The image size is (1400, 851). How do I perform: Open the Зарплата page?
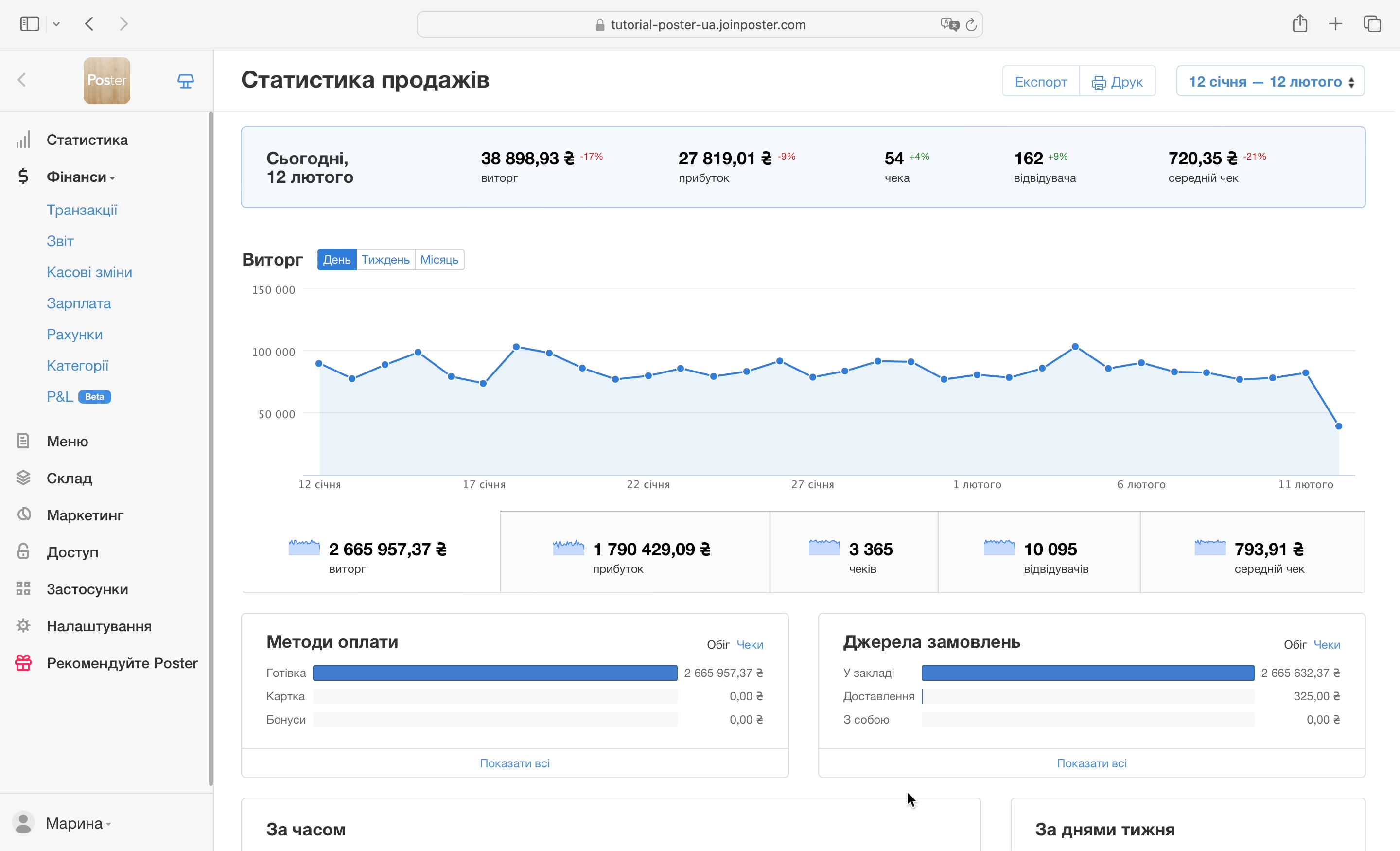click(x=78, y=303)
